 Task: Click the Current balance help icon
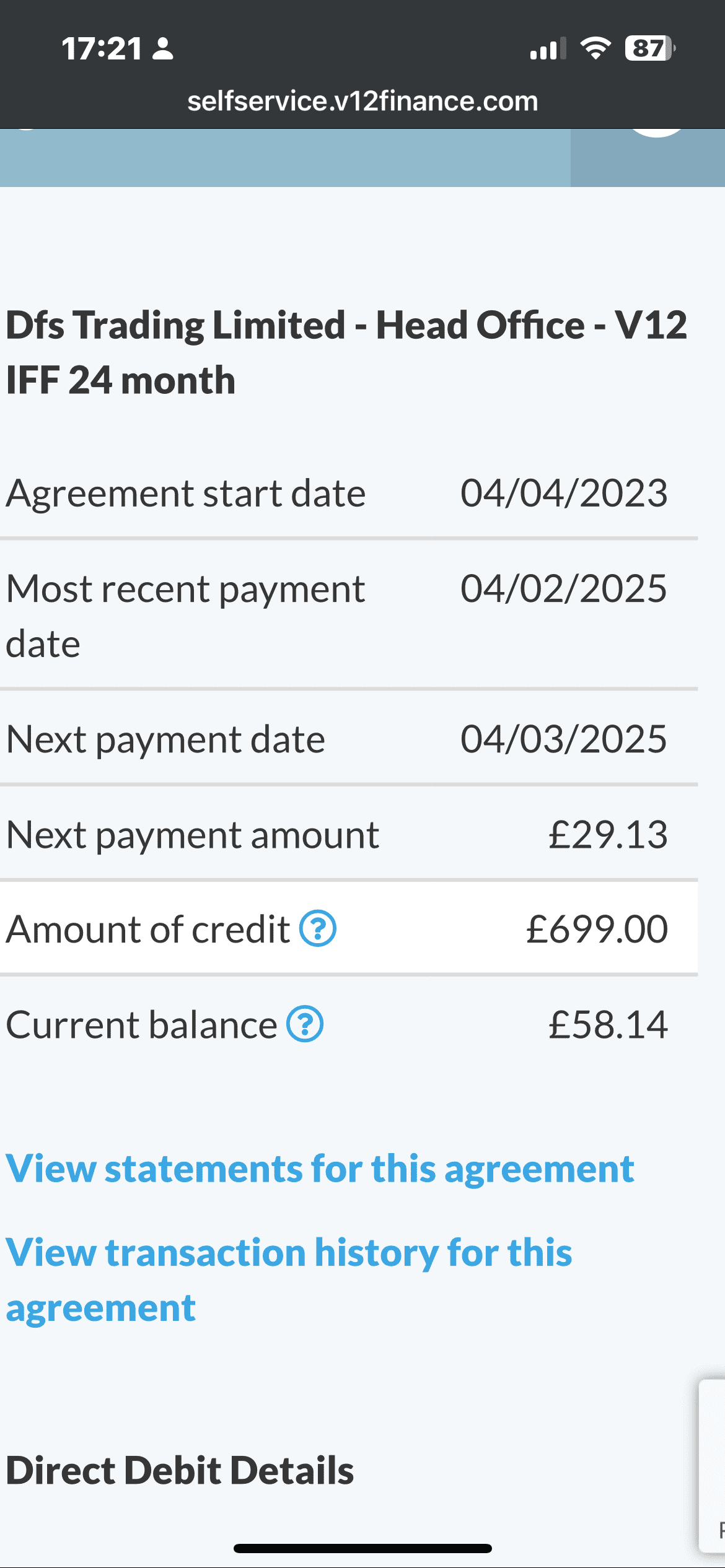tap(305, 1024)
